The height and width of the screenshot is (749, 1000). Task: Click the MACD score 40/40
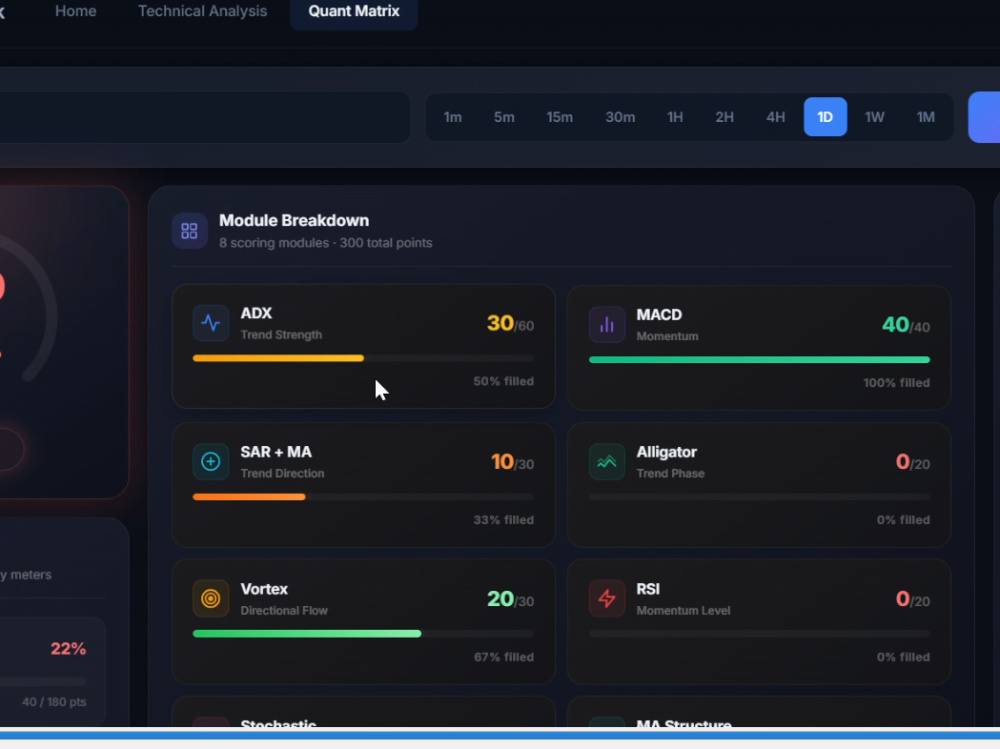tap(906, 325)
